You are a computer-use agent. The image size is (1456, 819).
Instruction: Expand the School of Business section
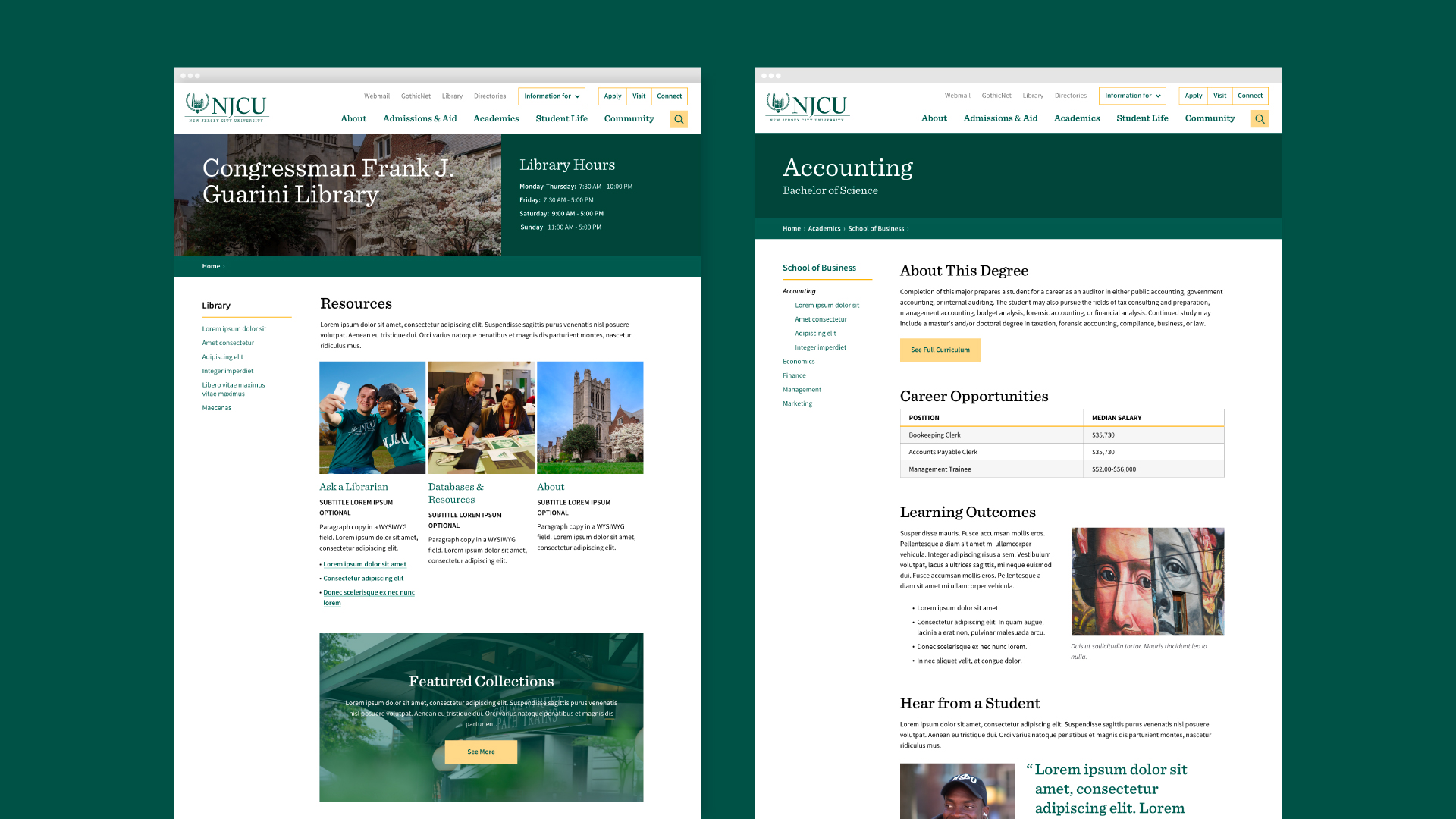point(818,267)
